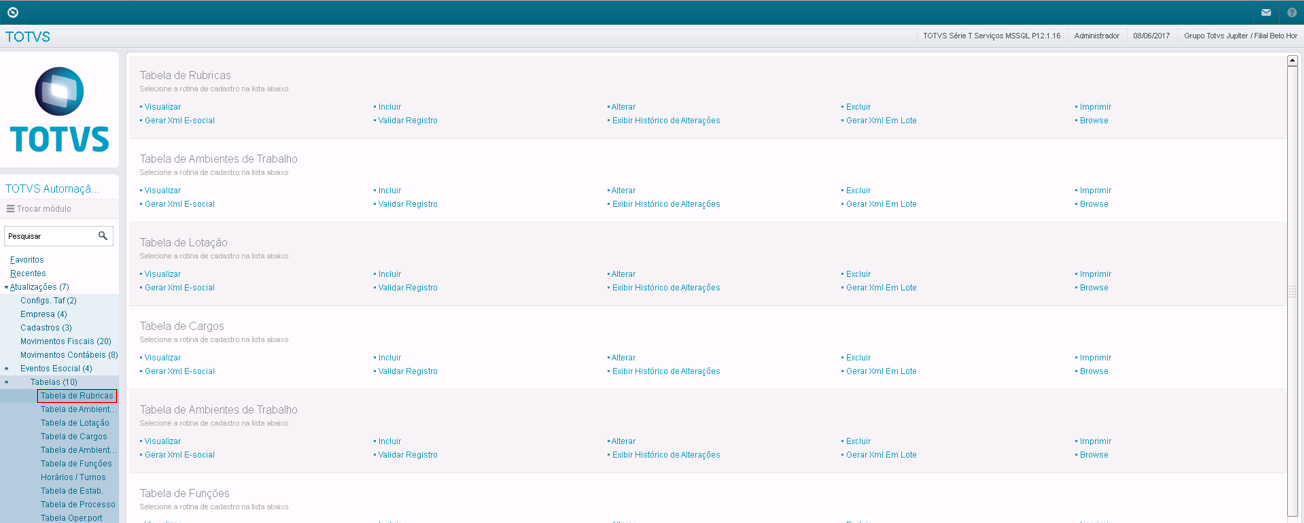Open the mail envelope icon

(1266, 13)
